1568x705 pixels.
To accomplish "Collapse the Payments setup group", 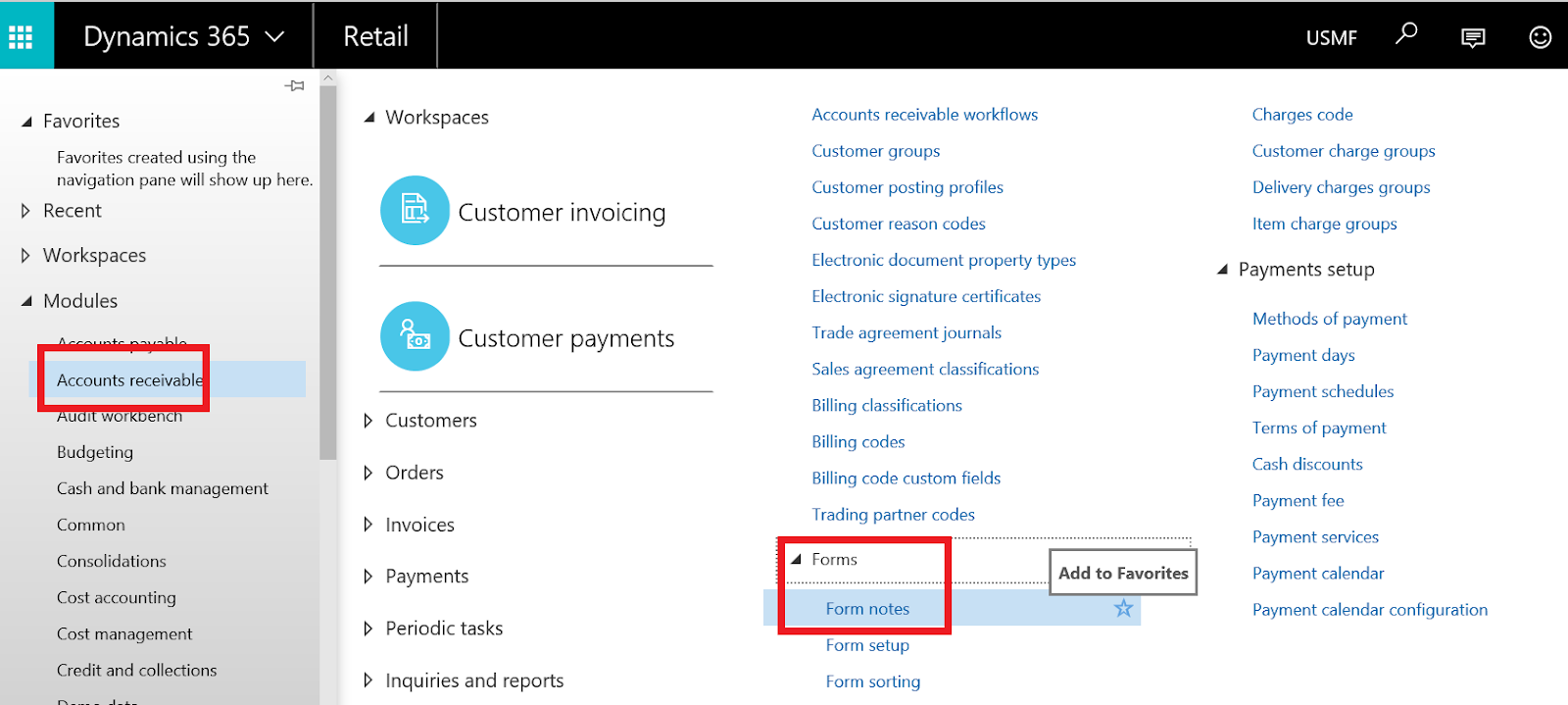I will [x=1223, y=270].
